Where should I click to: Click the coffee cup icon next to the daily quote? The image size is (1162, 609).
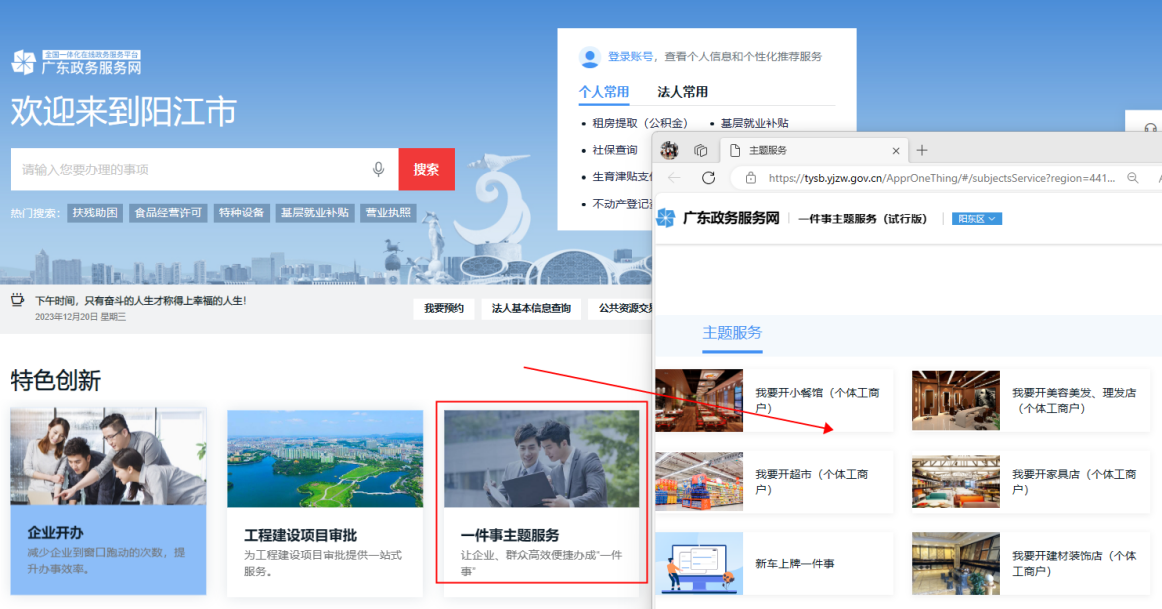17,300
